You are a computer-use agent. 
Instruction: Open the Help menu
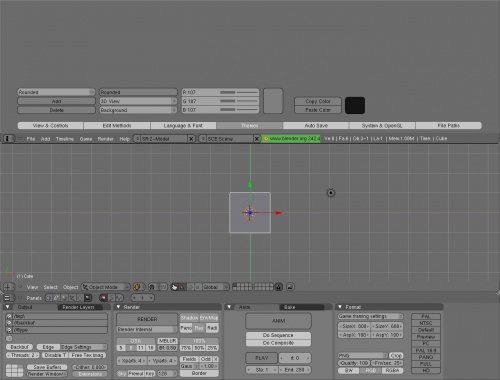(x=124, y=139)
